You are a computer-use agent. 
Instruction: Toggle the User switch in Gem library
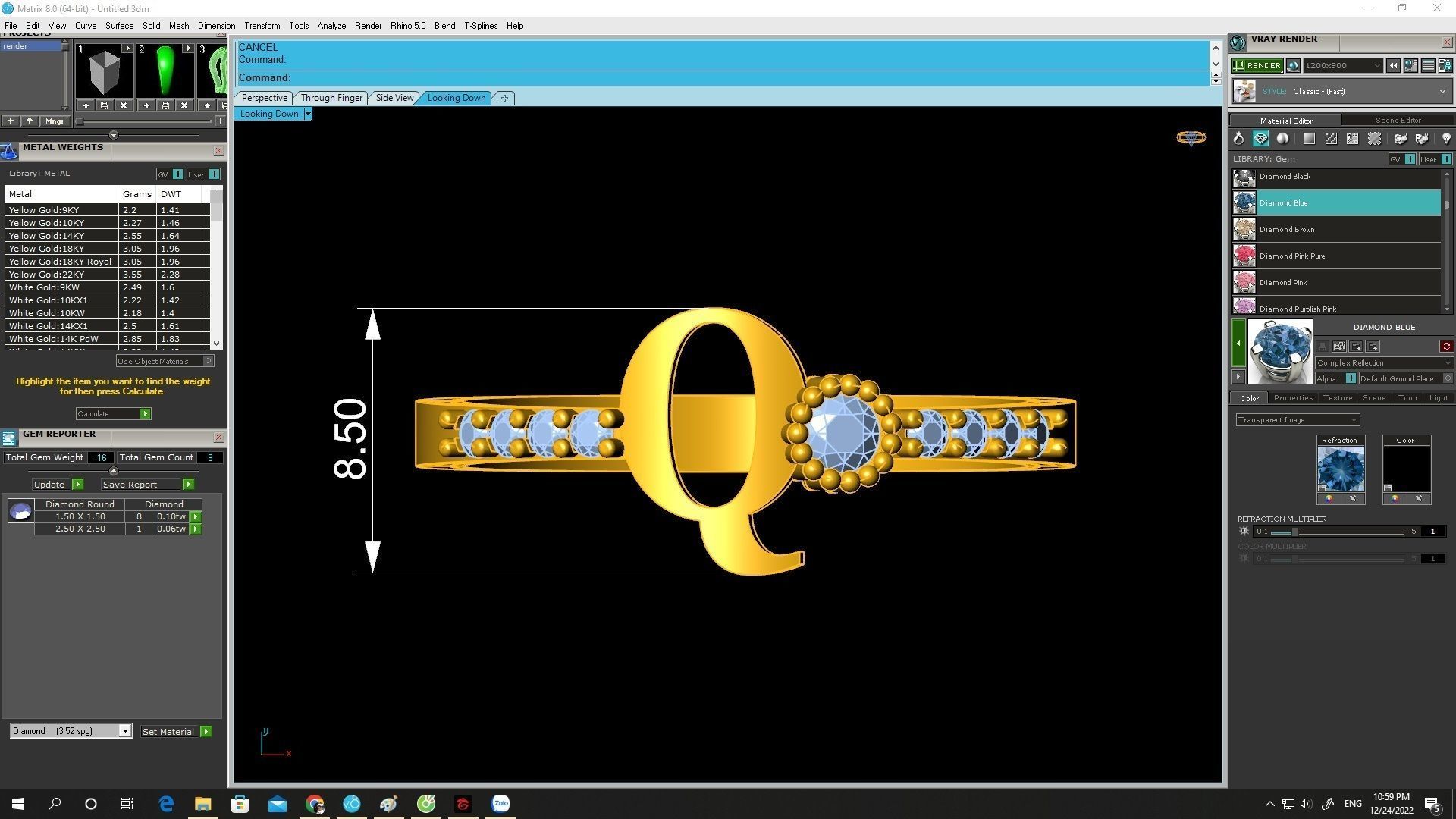(x=1445, y=159)
